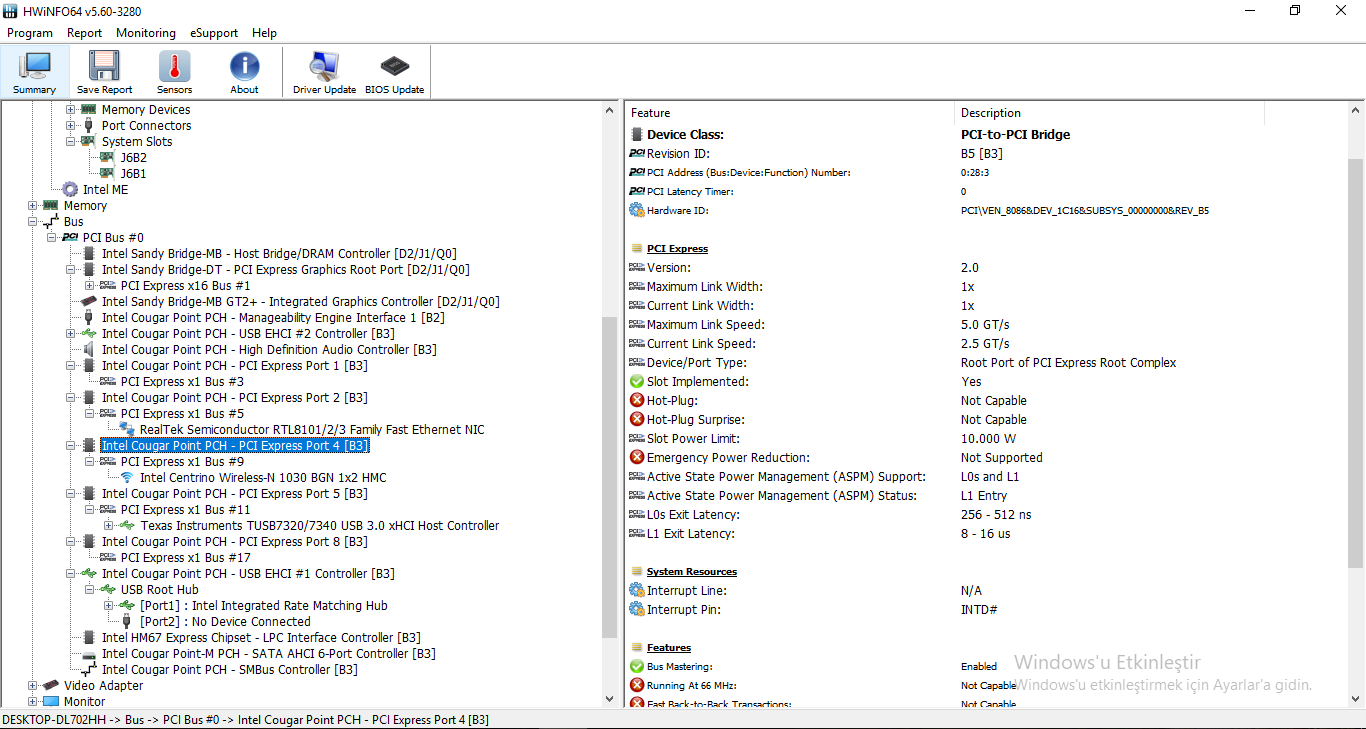Open the Program menu
The image size is (1366, 729).
coord(30,33)
